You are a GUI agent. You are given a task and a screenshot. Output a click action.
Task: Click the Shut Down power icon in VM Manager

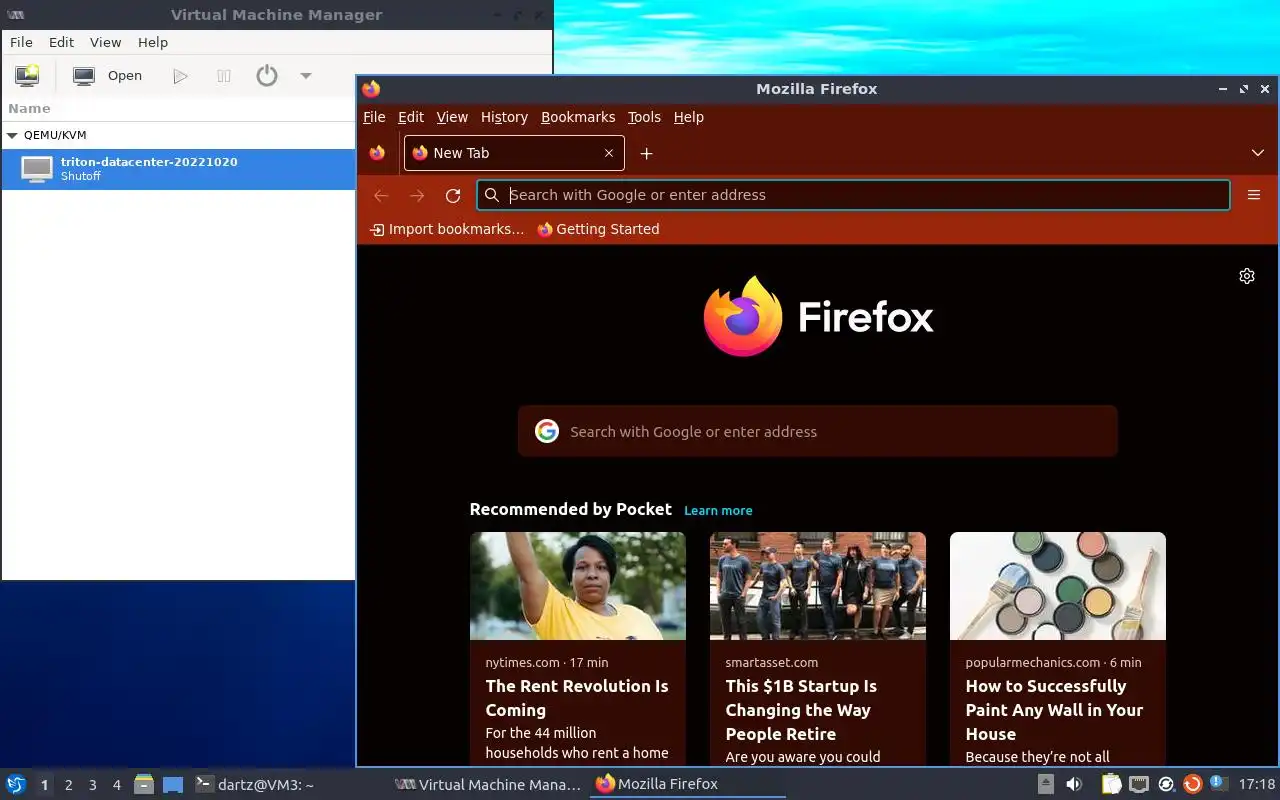click(x=267, y=75)
